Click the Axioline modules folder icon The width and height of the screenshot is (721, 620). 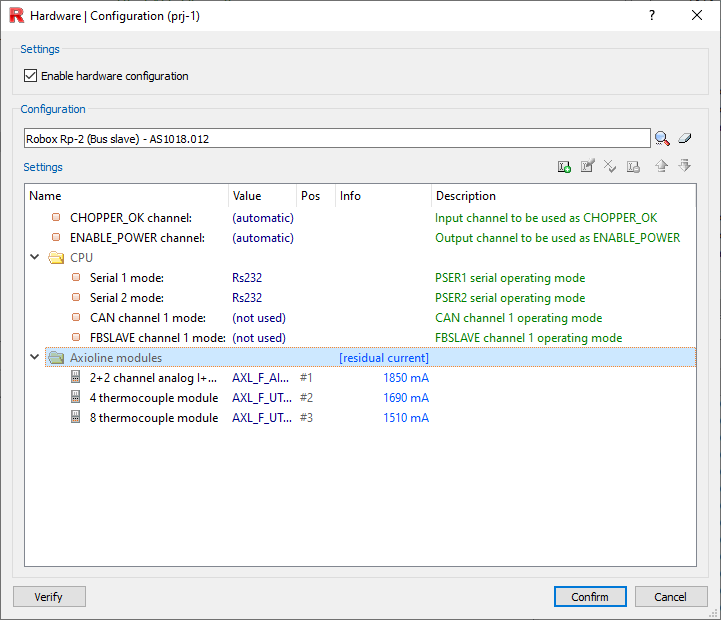[56, 357]
